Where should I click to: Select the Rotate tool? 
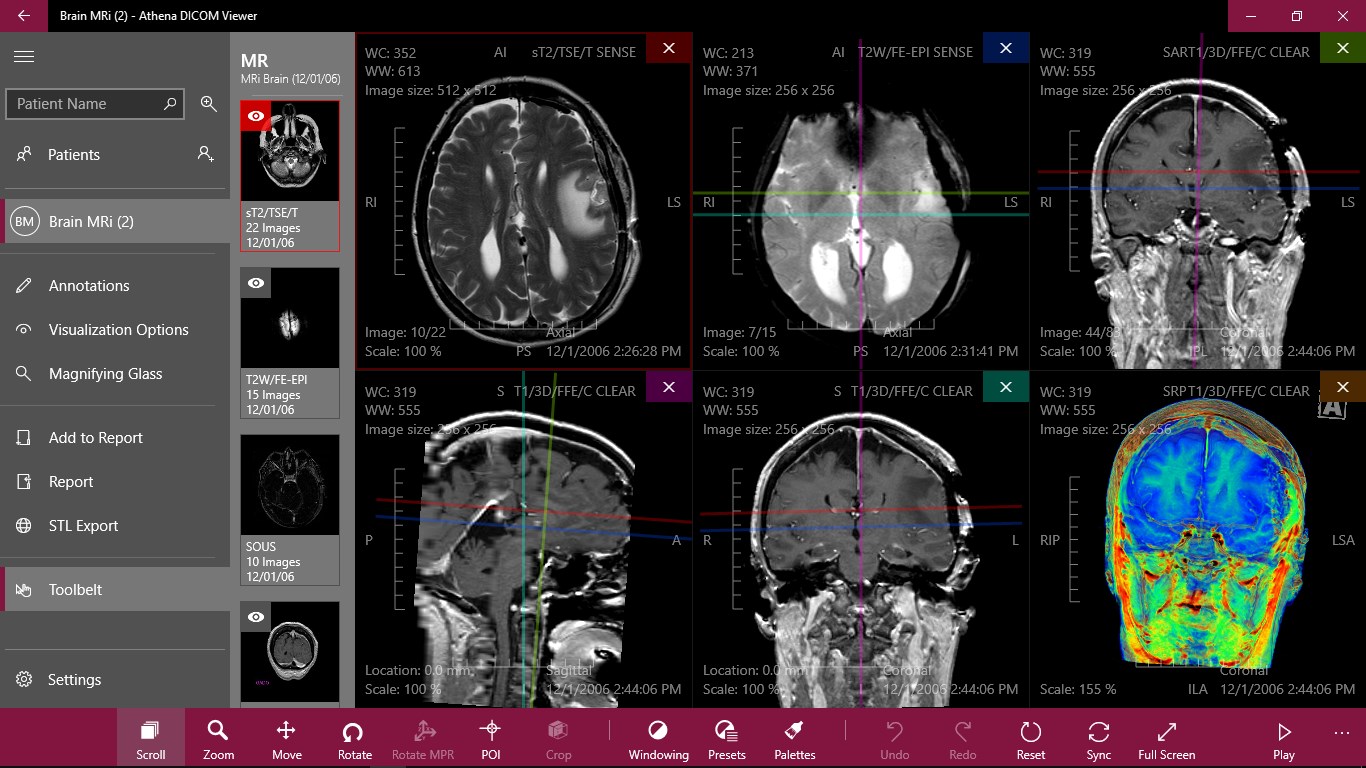354,738
